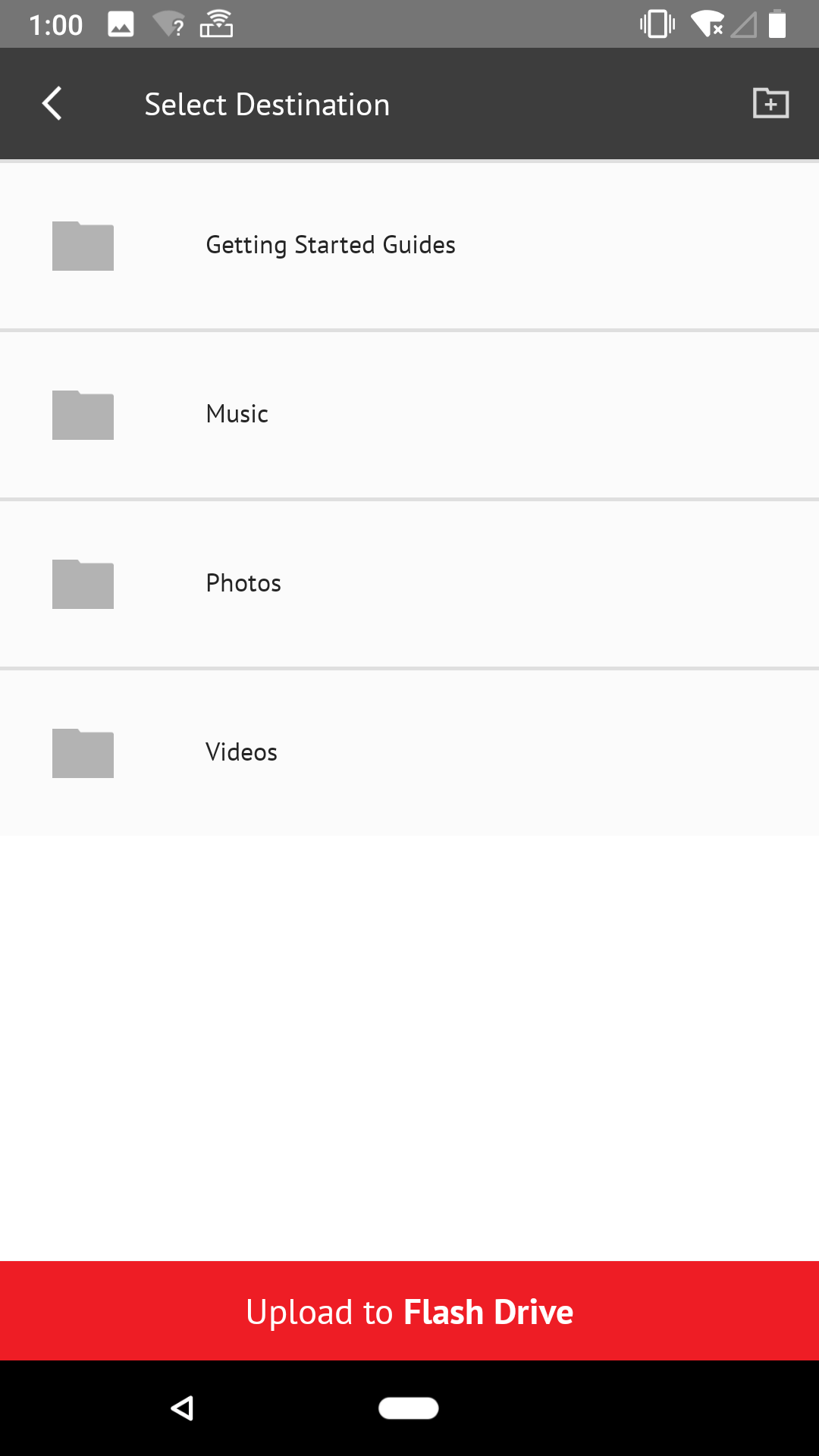Open the Videos folder row
819x1456 pixels.
(409, 753)
